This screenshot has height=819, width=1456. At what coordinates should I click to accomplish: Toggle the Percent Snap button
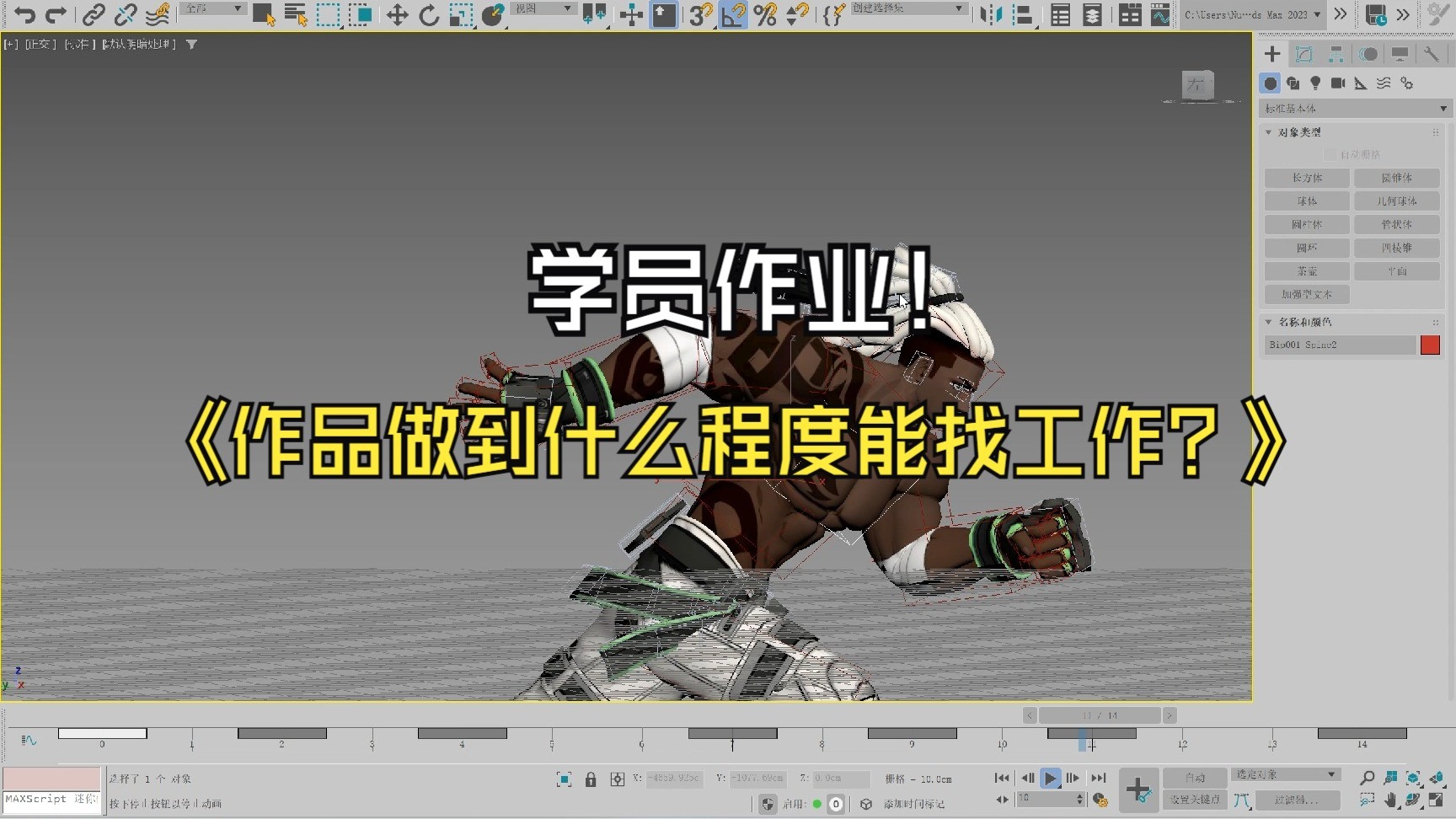[765, 14]
